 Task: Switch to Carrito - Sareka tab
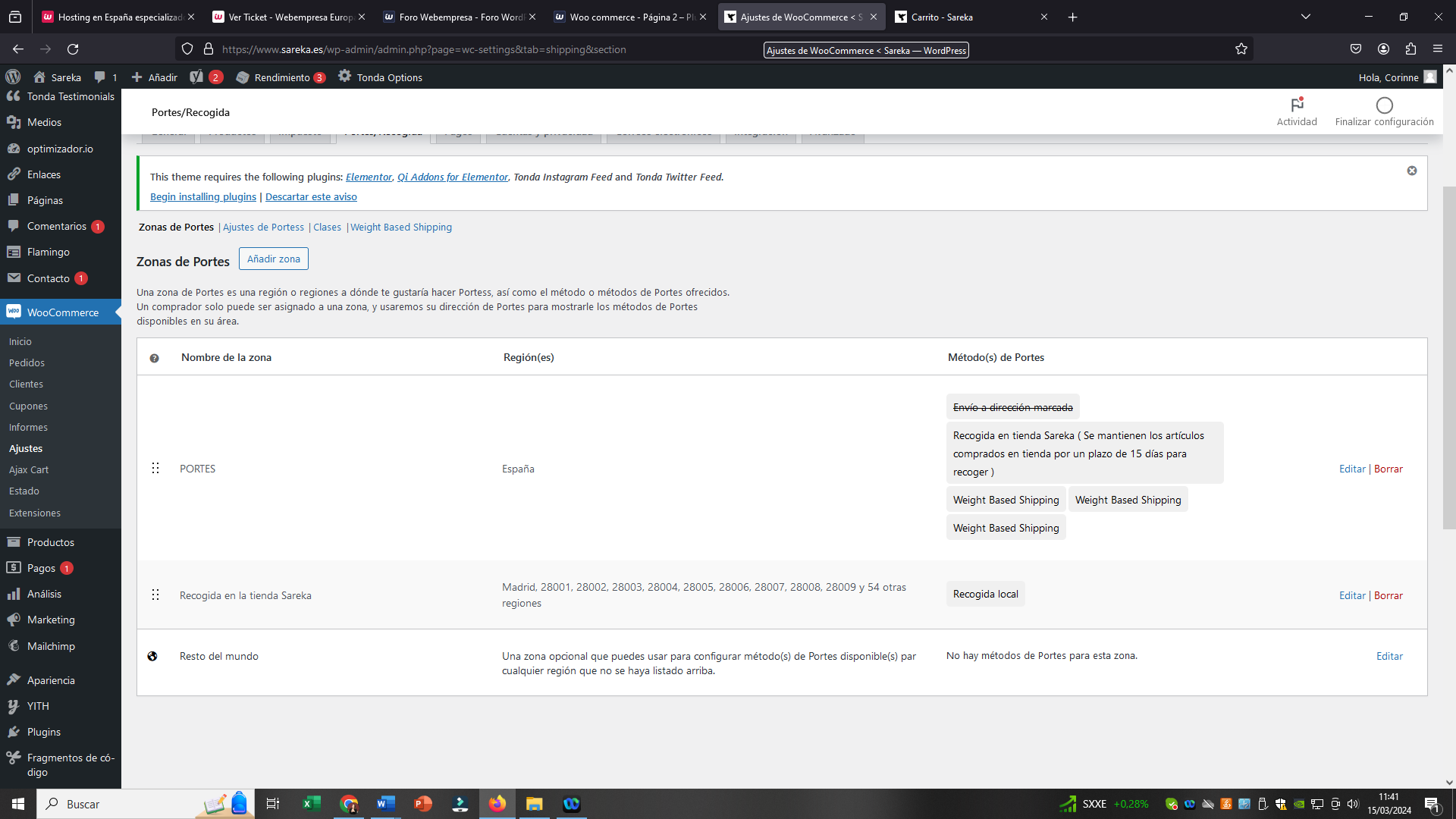point(971,17)
